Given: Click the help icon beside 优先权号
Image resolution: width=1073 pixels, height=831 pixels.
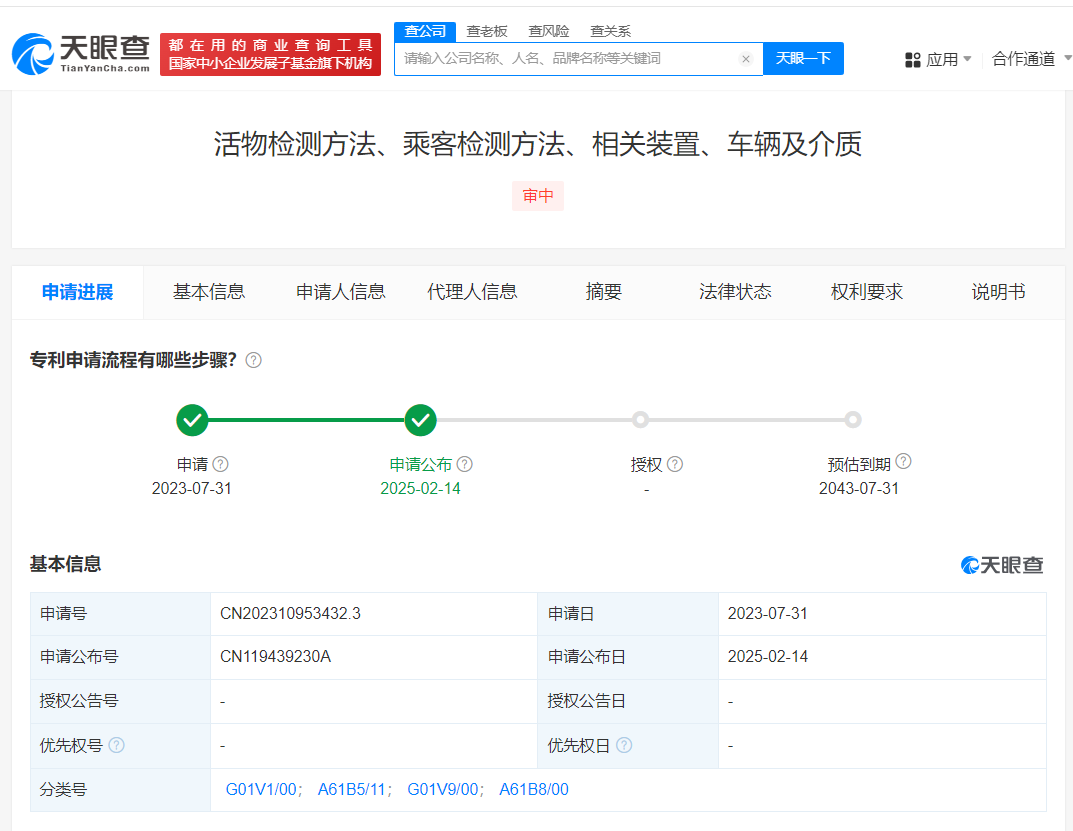Looking at the screenshot, I should click(117, 745).
